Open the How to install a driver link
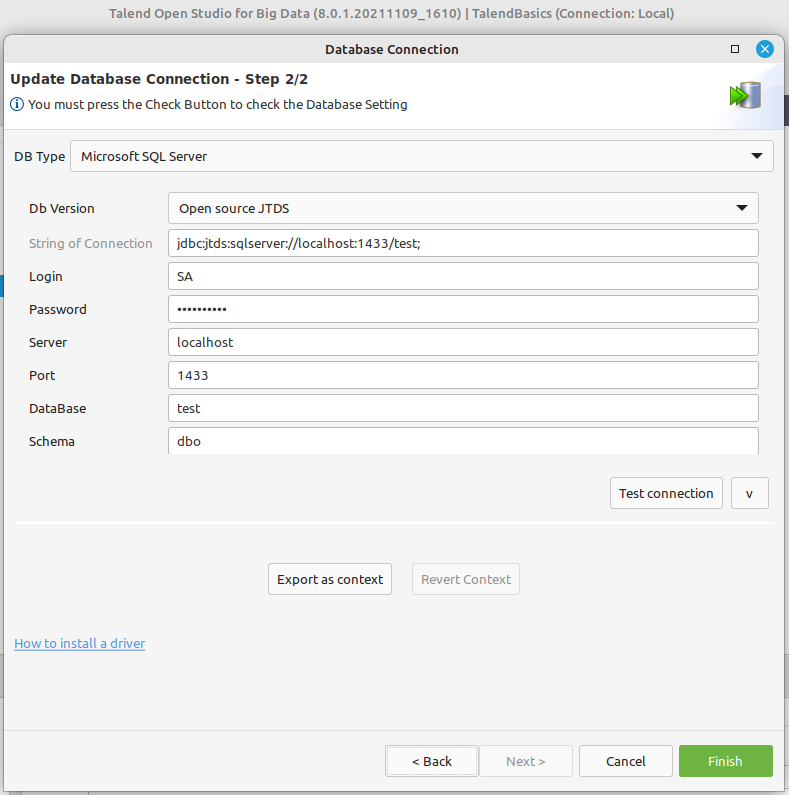Screen dimensions: 789x795 [x=80, y=643]
